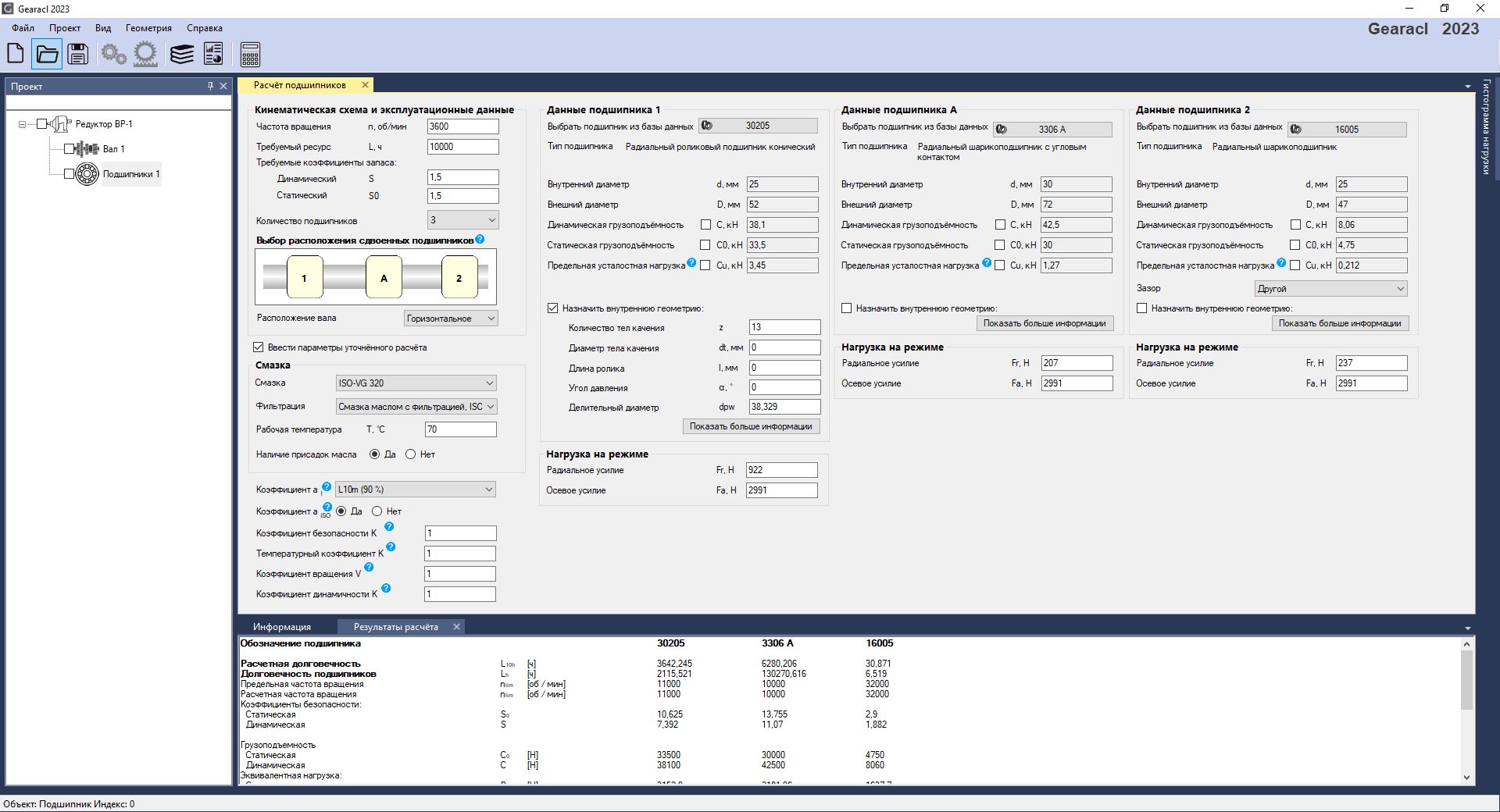Image resolution: width=1500 pixels, height=812 pixels.
Task: Launch the calculator tool
Action: (250, 54)
